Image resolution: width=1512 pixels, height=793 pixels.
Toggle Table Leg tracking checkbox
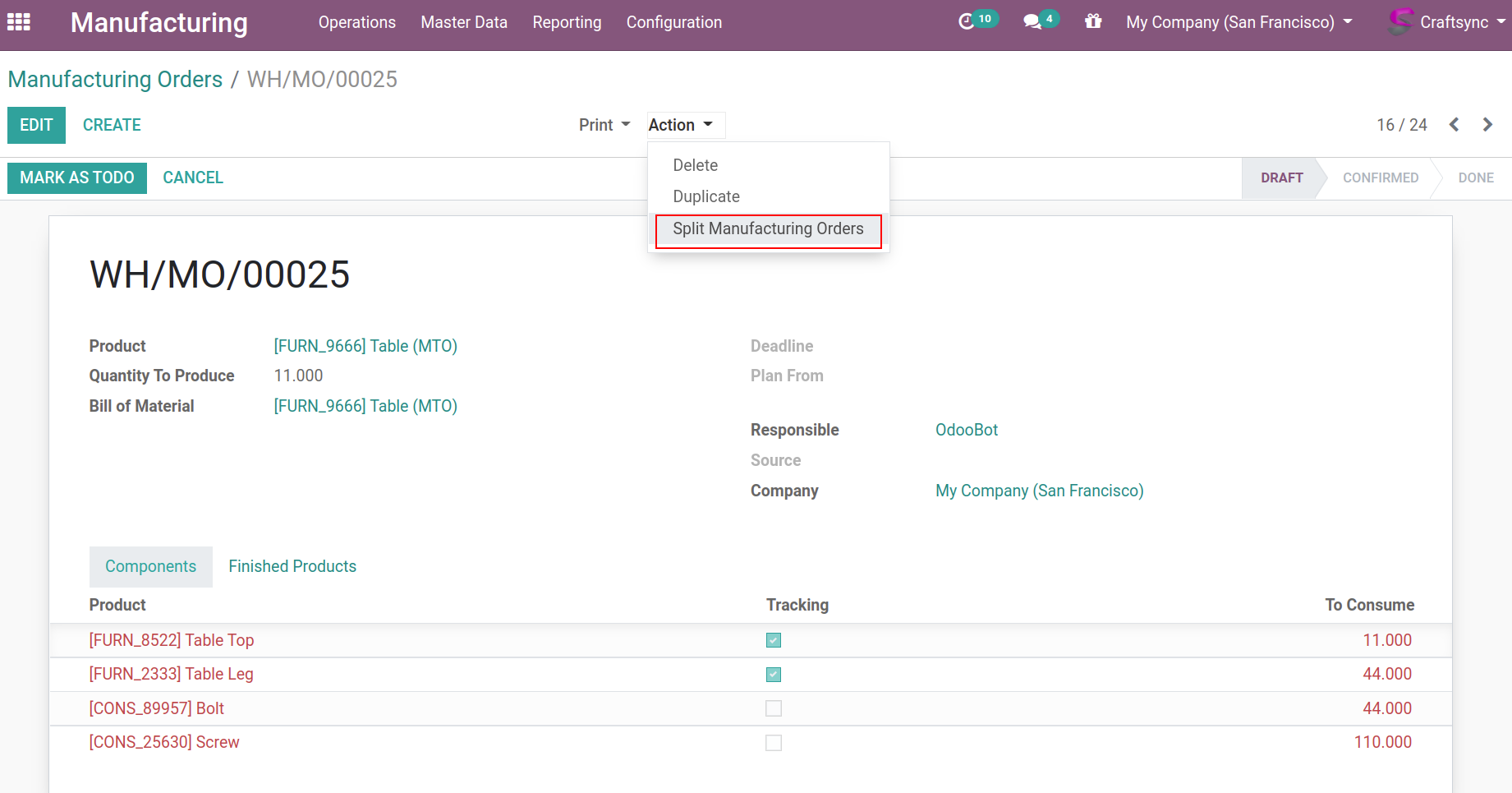(x=774, y=675)
